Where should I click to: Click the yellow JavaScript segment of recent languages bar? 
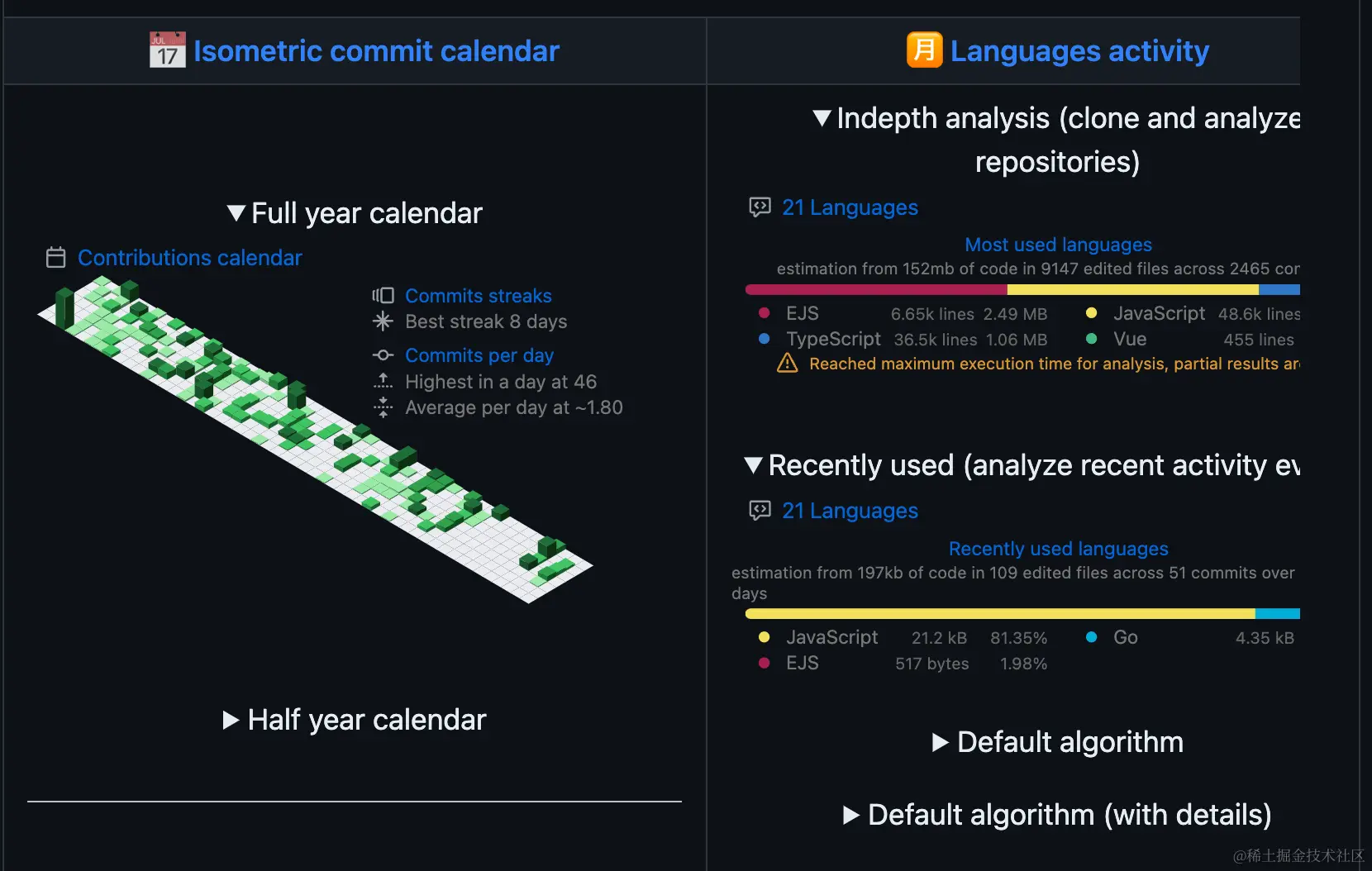pyautogui.click(x=992, y=614)
